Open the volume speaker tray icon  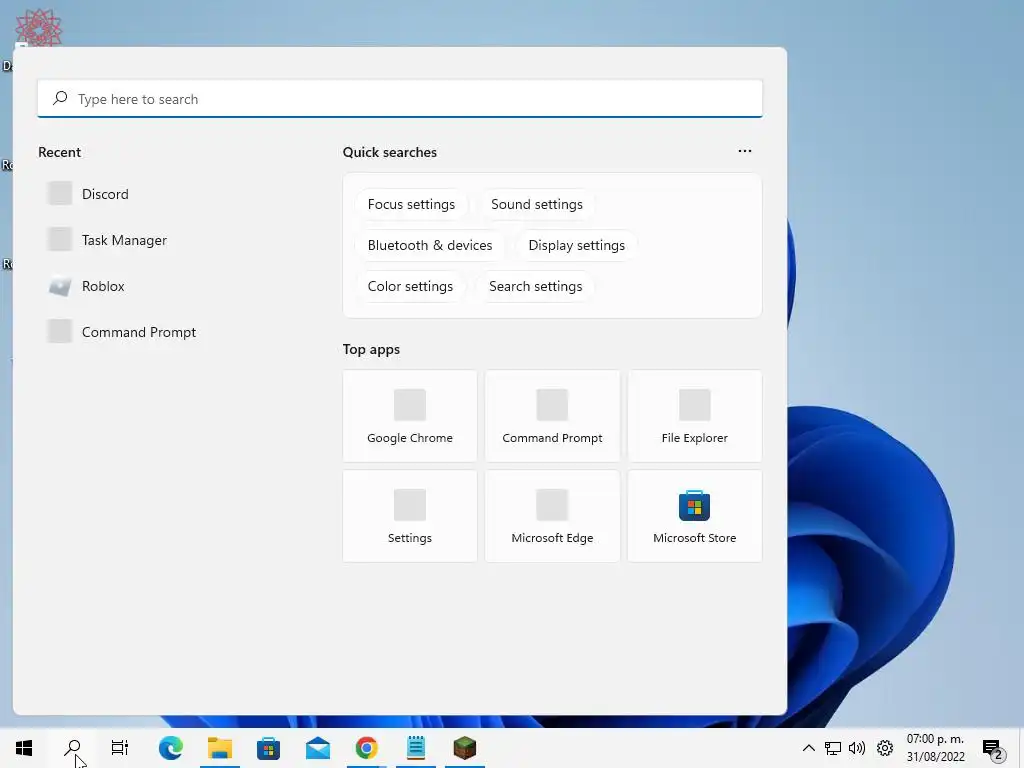[x=857, y=748]
